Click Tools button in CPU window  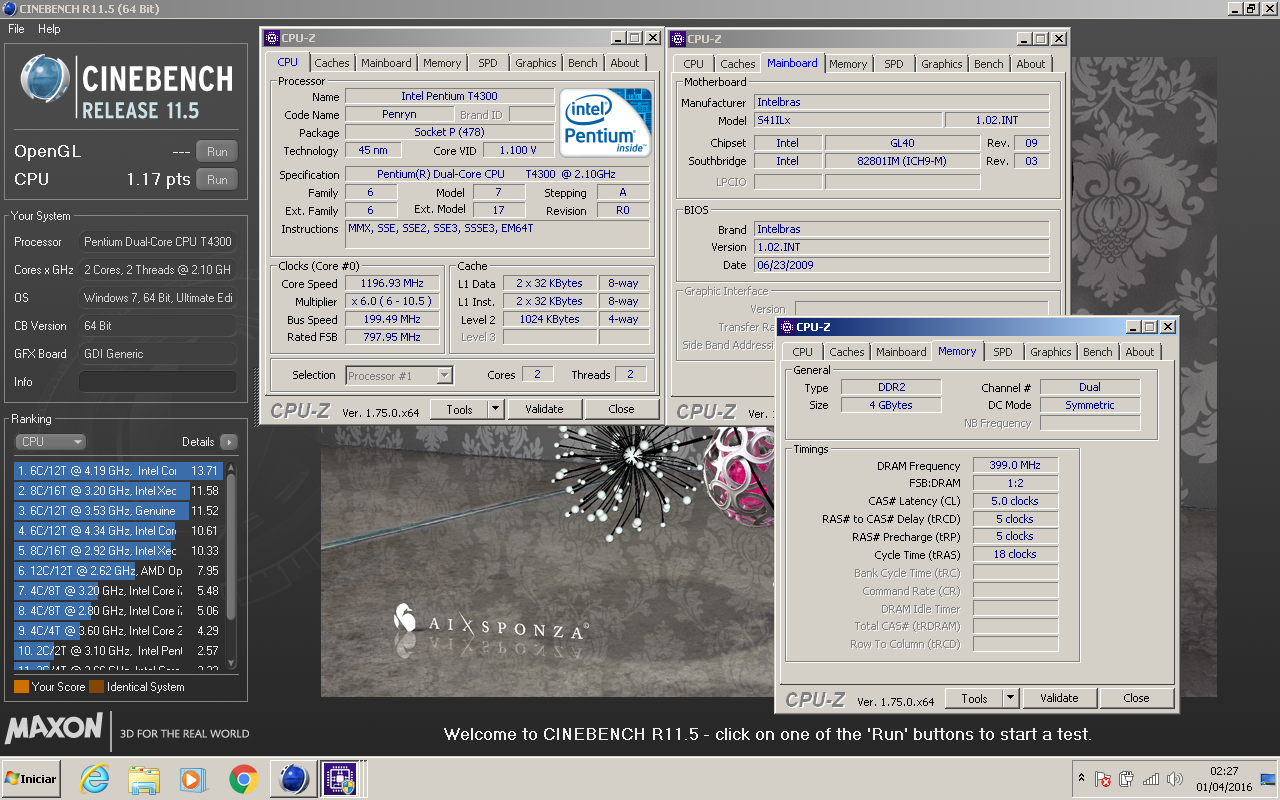coord(459,409)
